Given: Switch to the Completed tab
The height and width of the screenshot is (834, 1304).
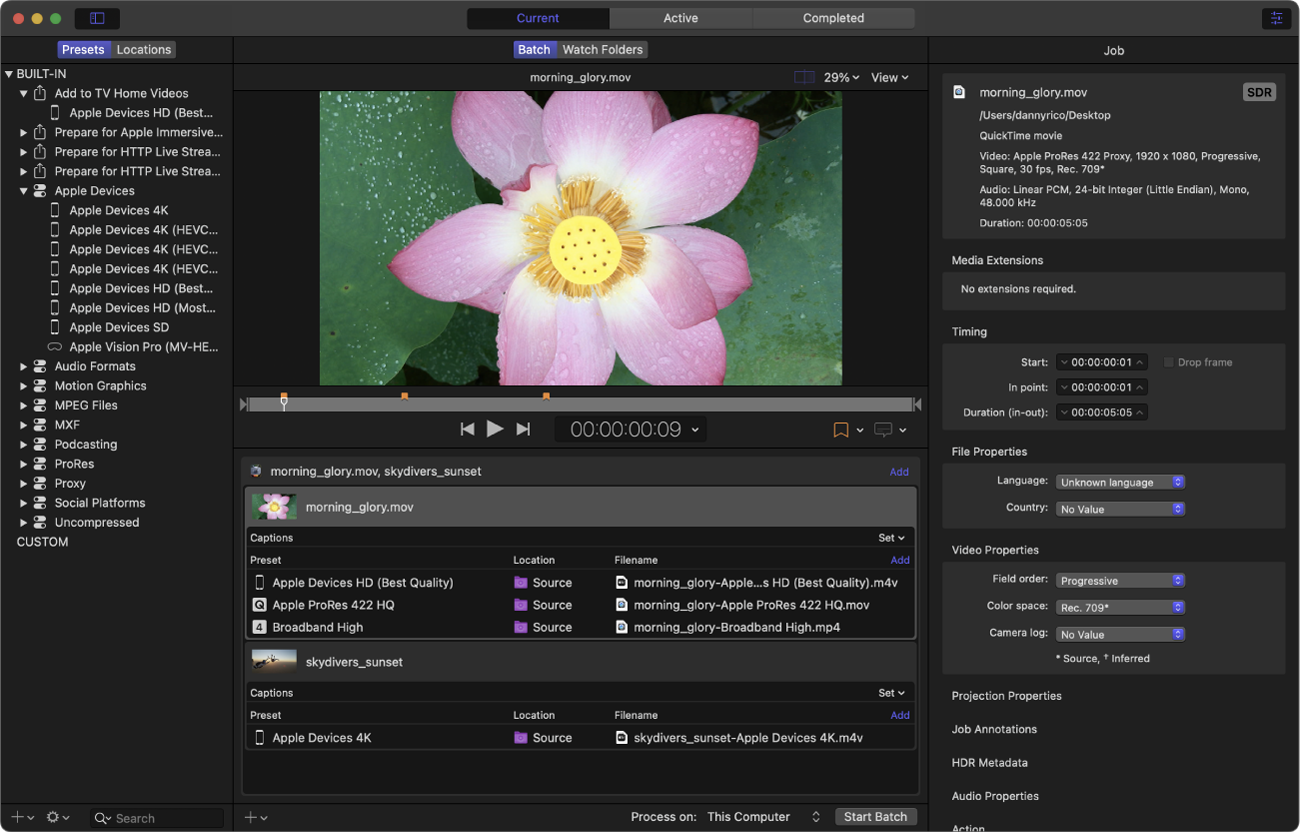Looking at the screenshot, I should (833, 18).
